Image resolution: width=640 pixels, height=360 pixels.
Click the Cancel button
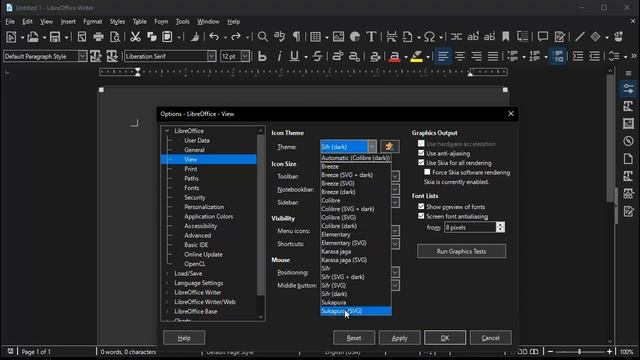(491, 338)
